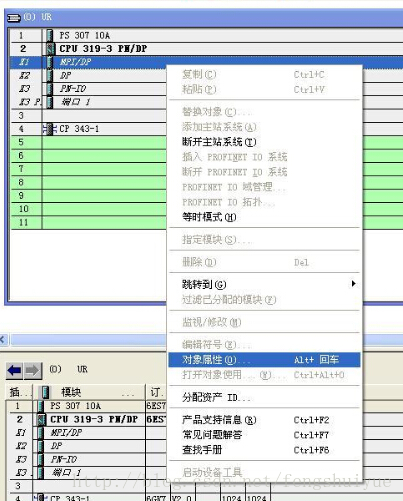Click 端口 1 icon in detail table
The height and width of the screenshot is (501, 403).
click(40, 473)
